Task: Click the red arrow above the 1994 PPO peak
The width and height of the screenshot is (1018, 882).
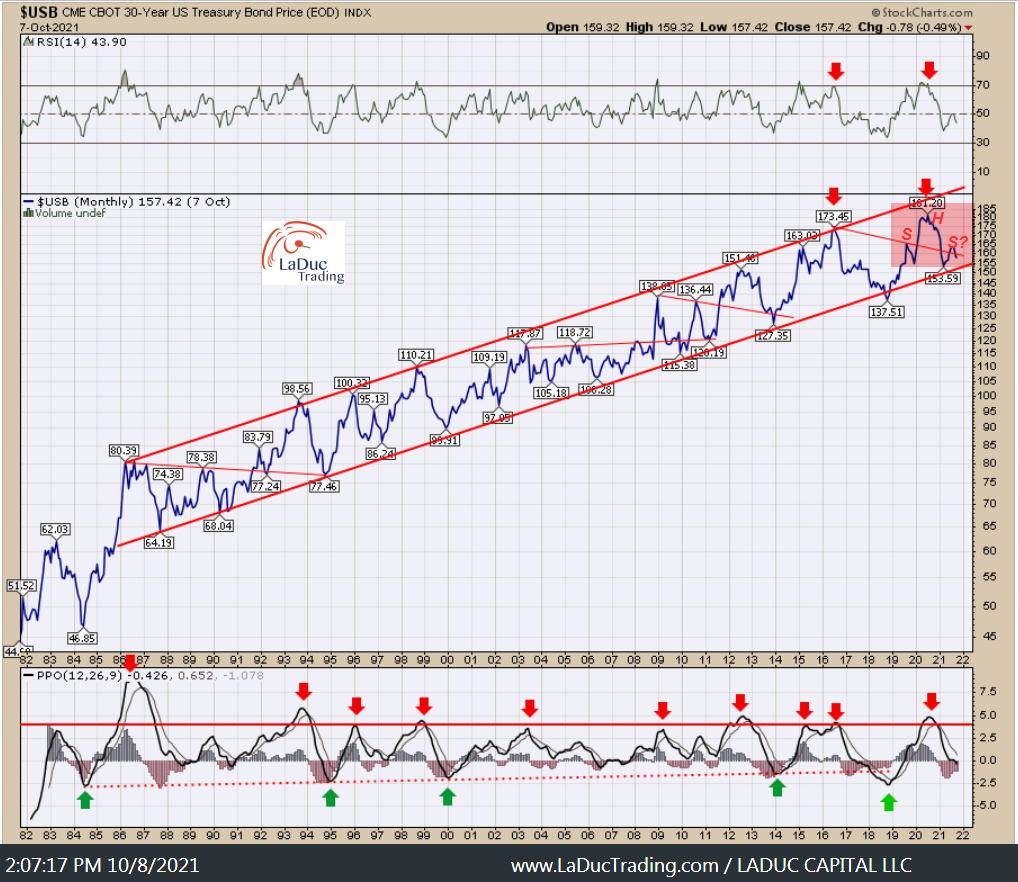Action: (303, 691)
